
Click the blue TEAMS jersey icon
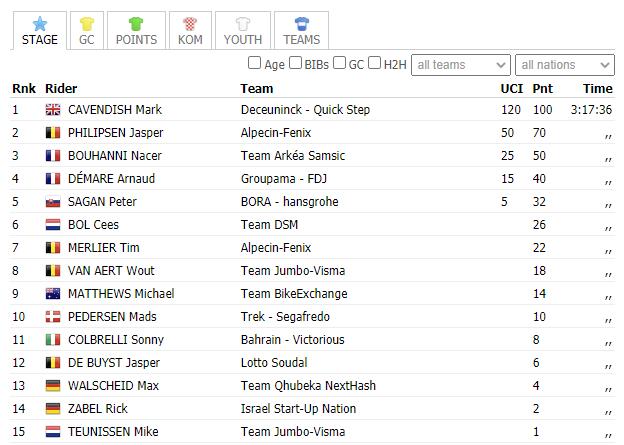(x=302, y=24)
